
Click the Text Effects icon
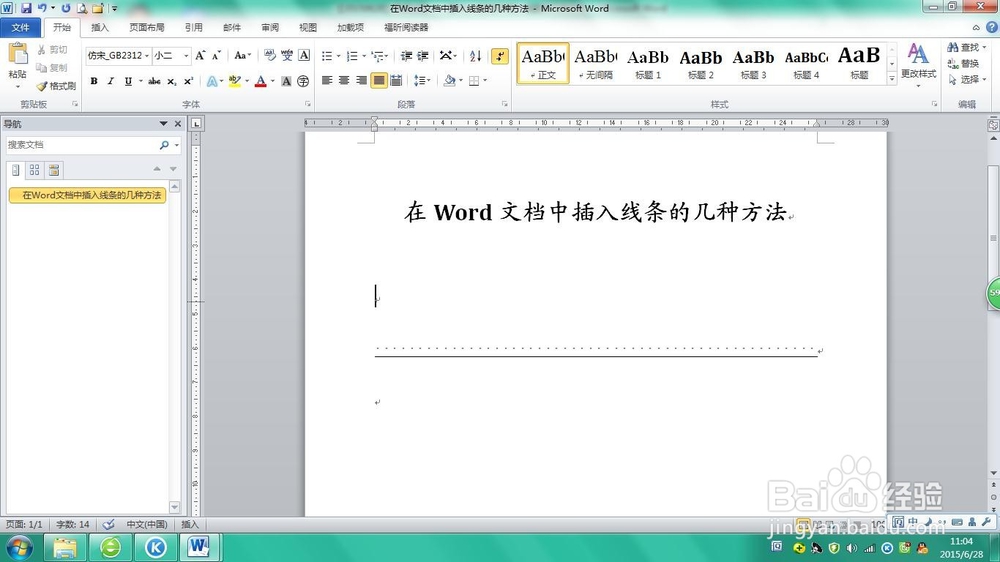coord(212,81)
